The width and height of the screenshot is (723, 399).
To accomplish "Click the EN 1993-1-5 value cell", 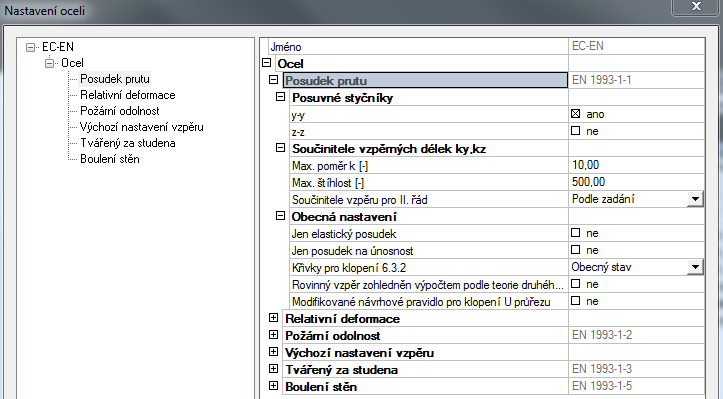I will tap(636, 386).
